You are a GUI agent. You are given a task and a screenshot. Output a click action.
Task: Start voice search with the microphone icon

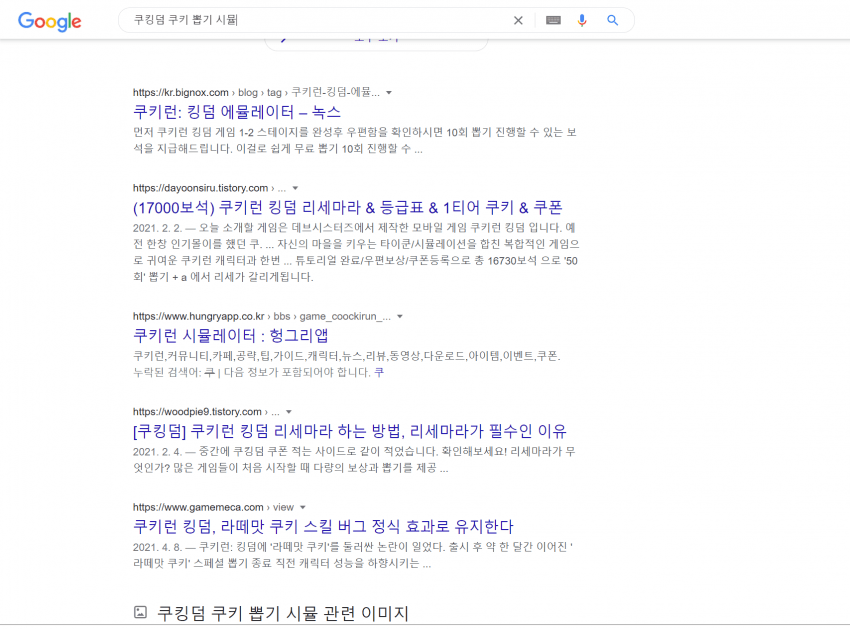click(x=582, y=21)
